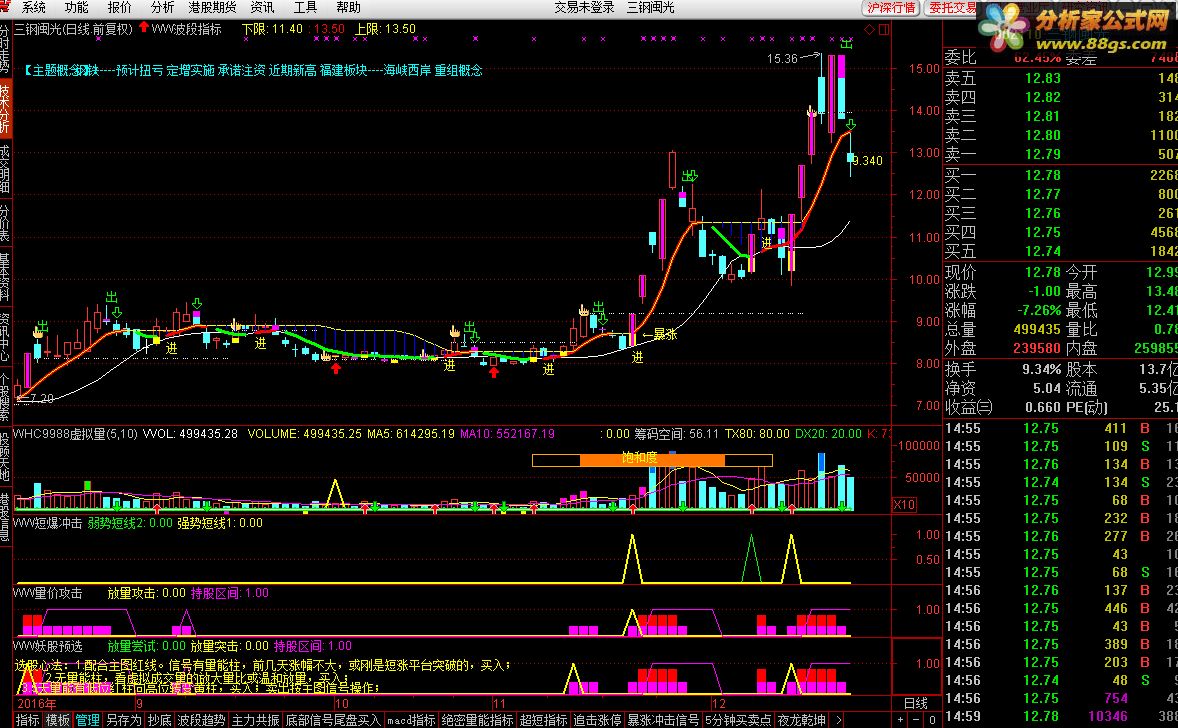Open the 报价 menu
The width and height of the screenshot is (1178, 728).
119,8
